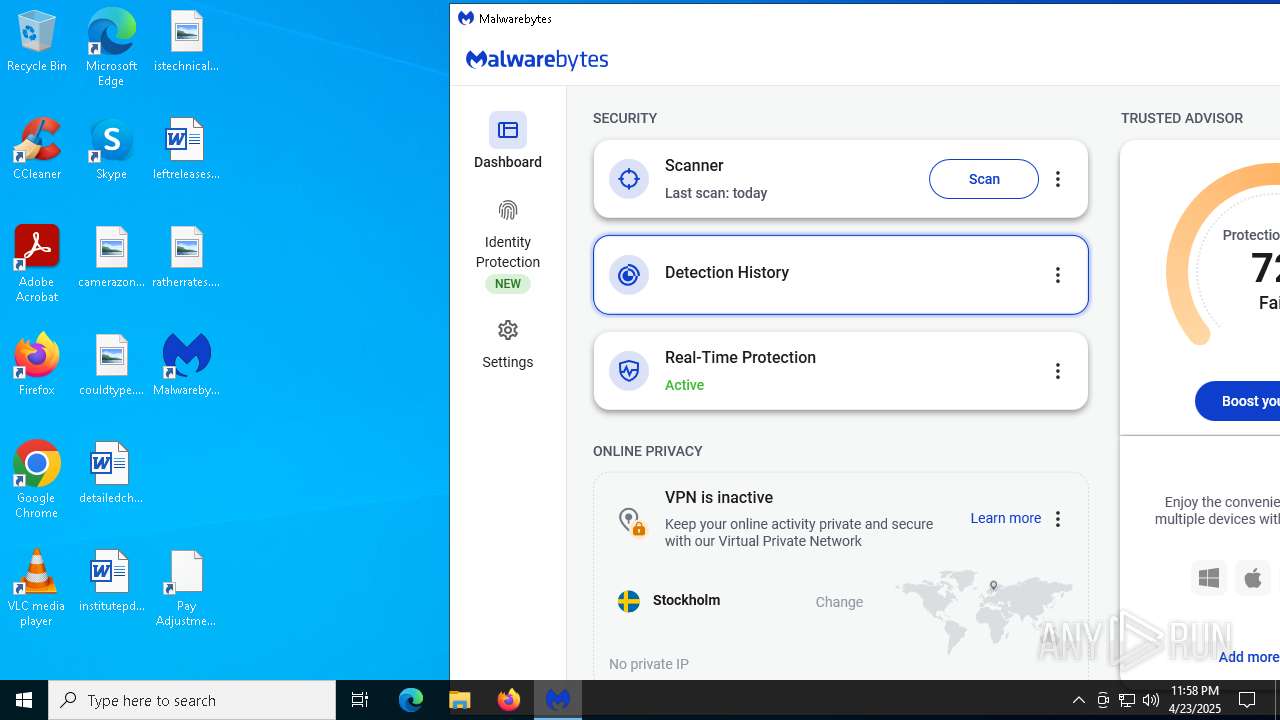Image resolution: width=1280 pixels, height=720 pixels.
Task: Select istechnical... image file on desktop
Action: [186, 41]
